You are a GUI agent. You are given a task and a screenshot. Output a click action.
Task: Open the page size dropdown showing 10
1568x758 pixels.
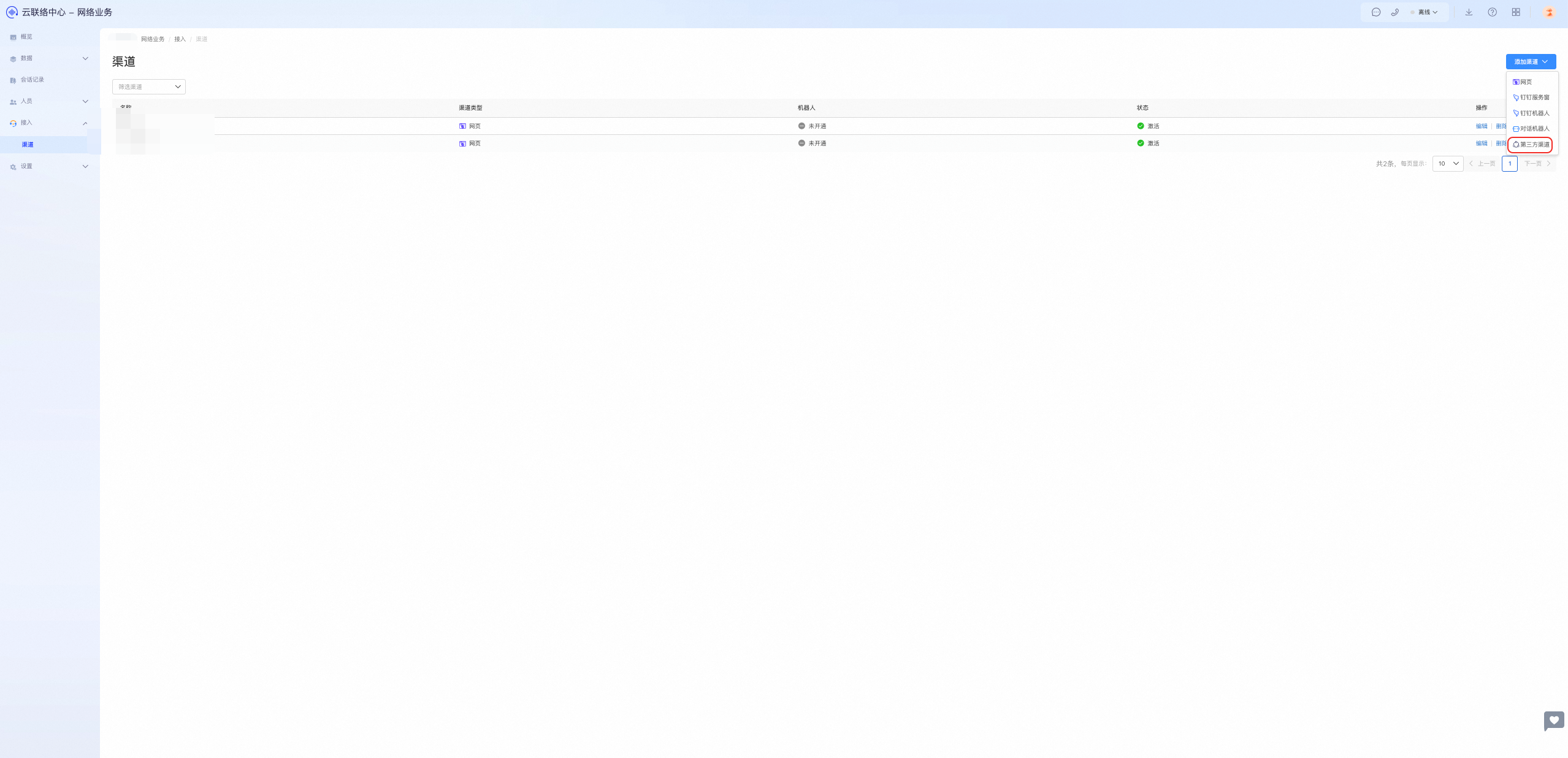[x=1448, y=164]
